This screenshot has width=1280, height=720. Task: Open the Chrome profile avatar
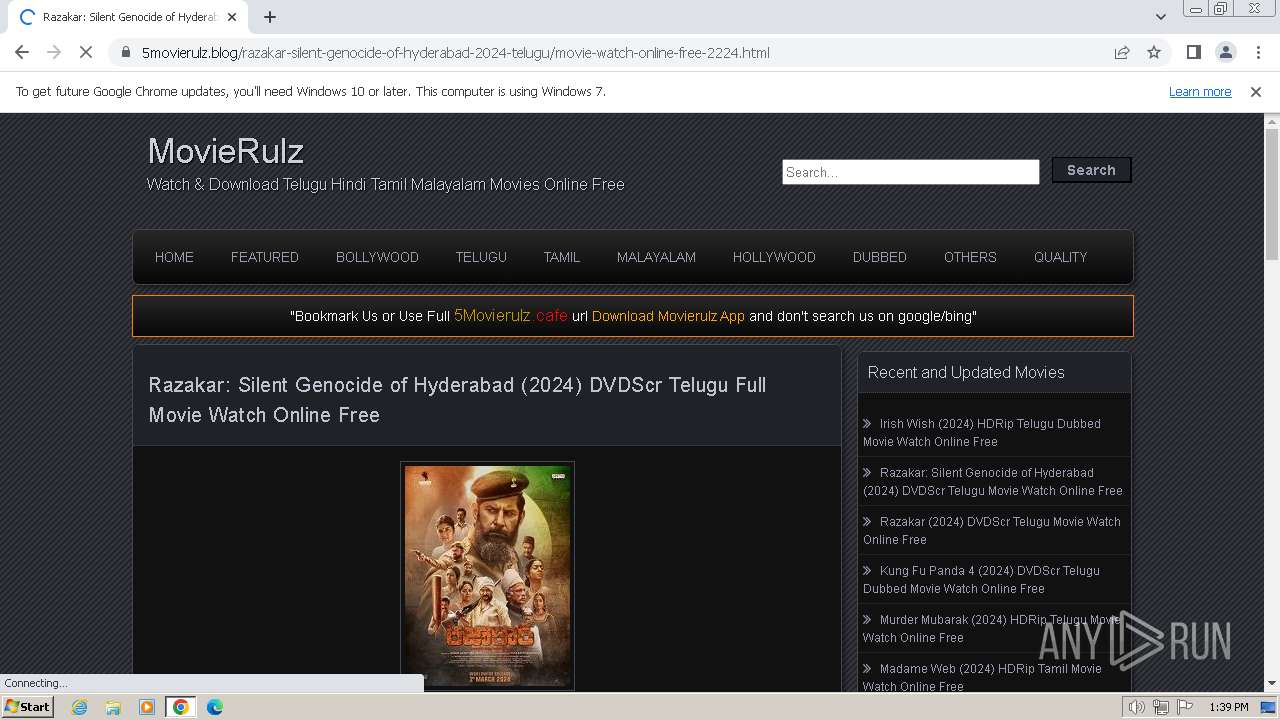1225,52
